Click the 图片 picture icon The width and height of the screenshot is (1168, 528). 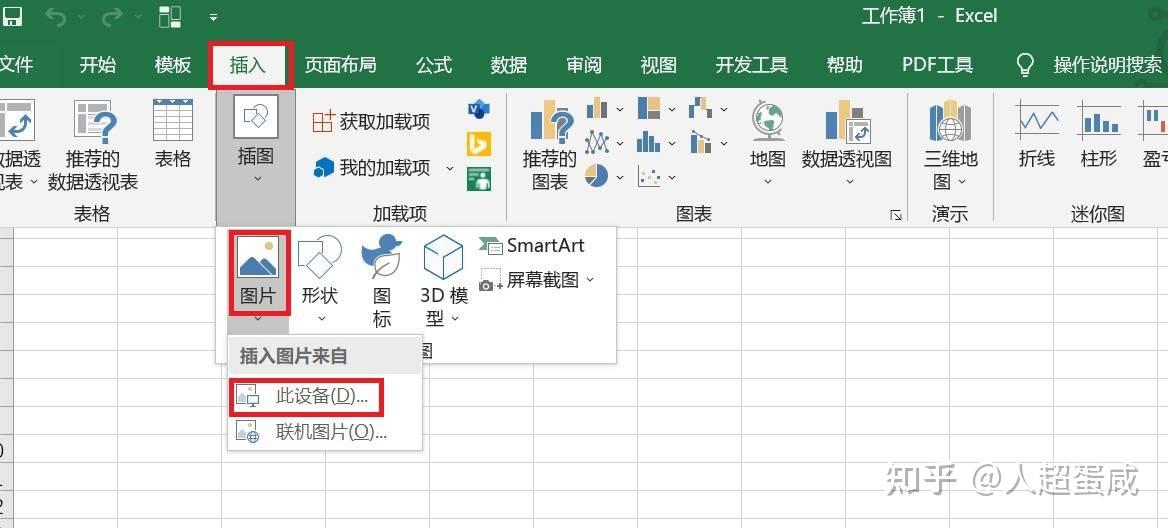[258, 258]
